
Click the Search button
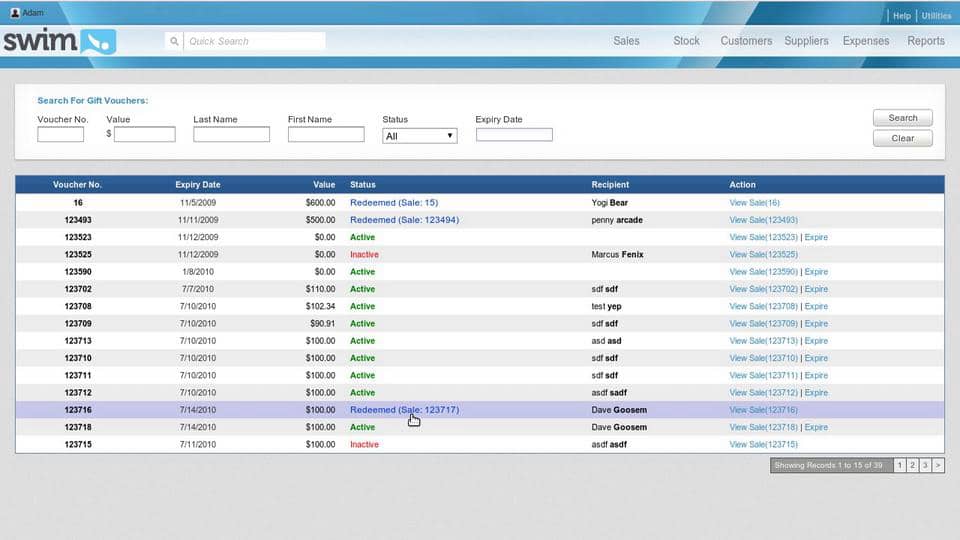[x=903, y=118]
